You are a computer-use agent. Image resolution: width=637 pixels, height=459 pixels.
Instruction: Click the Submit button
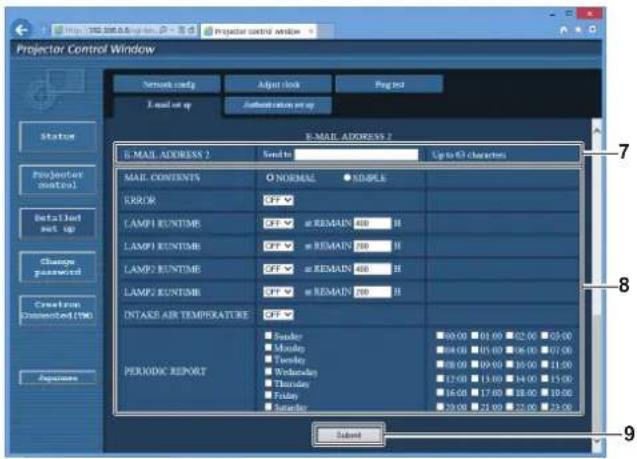pyautogui.click(x=349, y=435)
